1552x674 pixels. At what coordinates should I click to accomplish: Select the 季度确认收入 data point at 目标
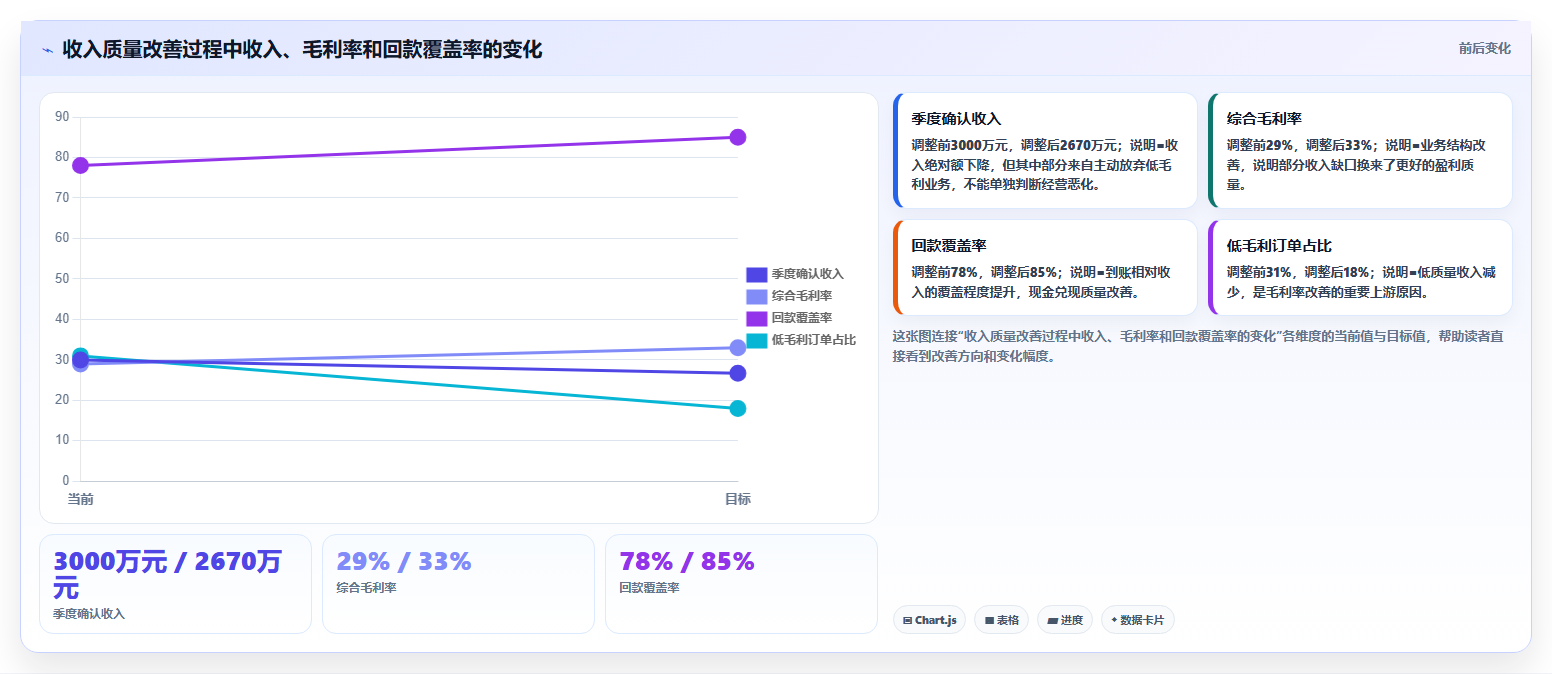click(x=738, y=373)
